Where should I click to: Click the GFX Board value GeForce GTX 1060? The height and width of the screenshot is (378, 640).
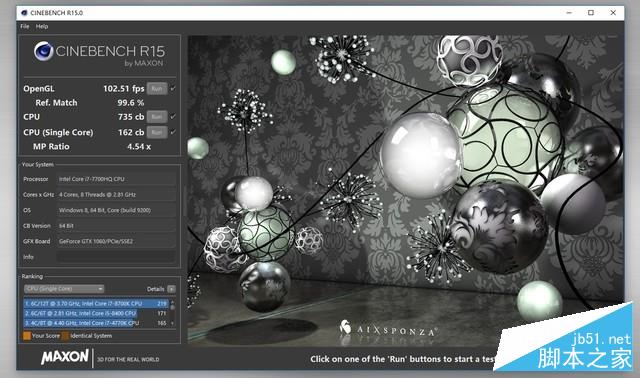coord(116,241)
